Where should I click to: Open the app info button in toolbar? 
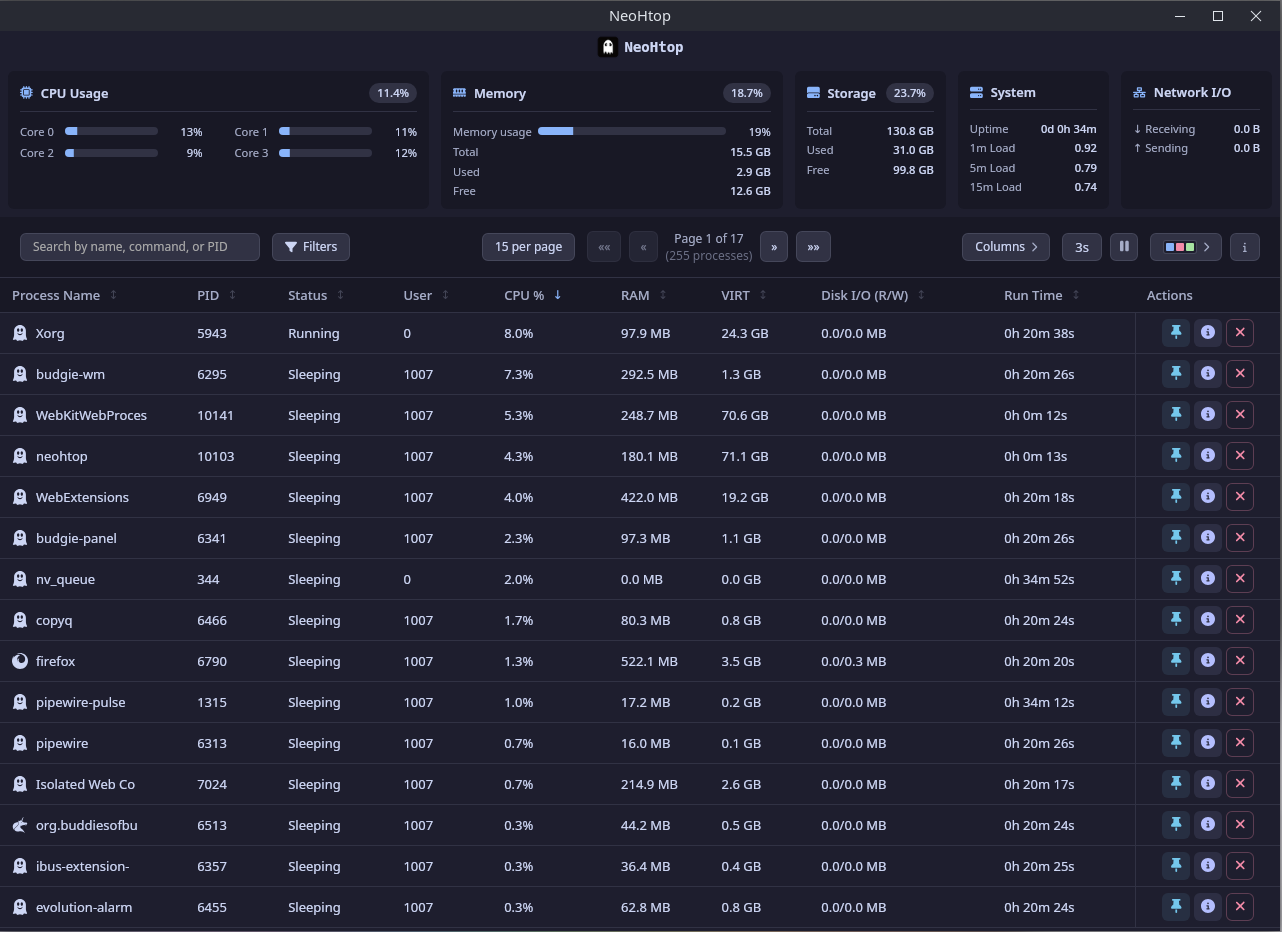point(1244,247)
